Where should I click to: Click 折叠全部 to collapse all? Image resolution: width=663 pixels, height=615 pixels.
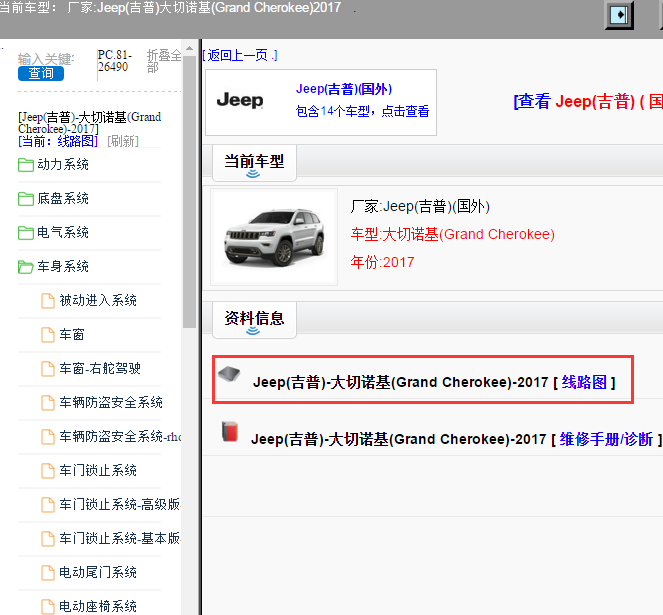coord(164,61)
